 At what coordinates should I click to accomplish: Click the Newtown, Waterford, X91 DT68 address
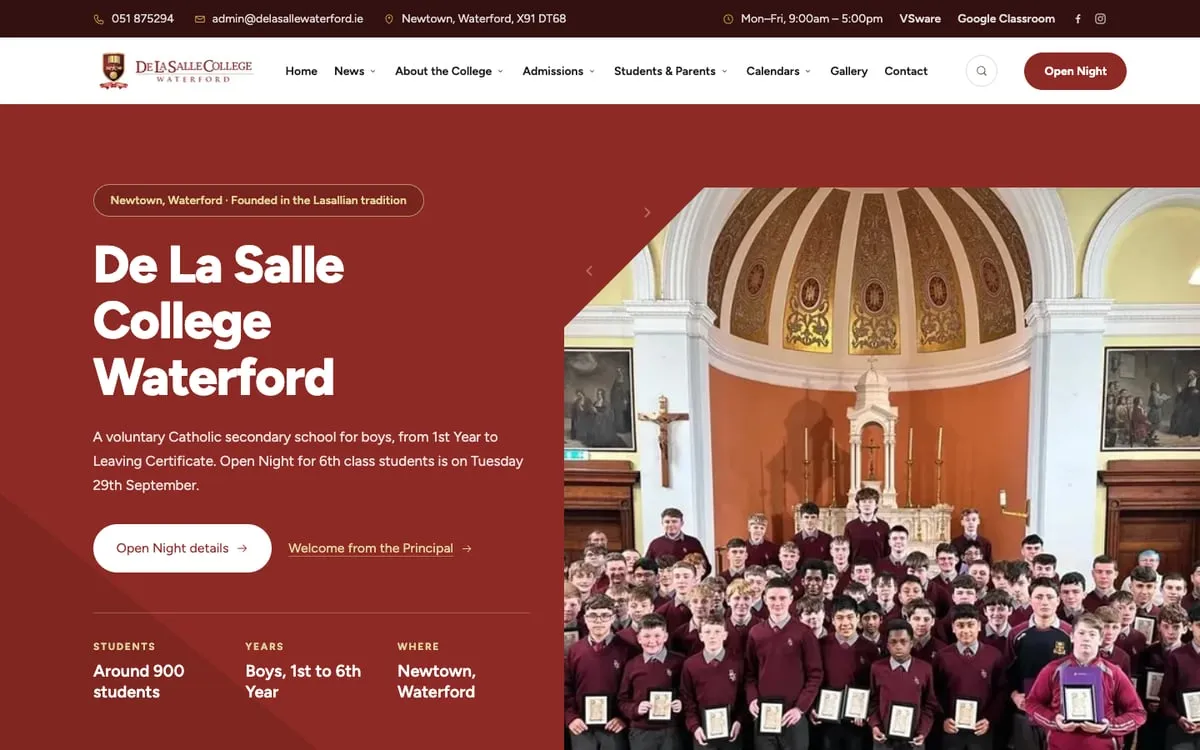tap(484, 19)
